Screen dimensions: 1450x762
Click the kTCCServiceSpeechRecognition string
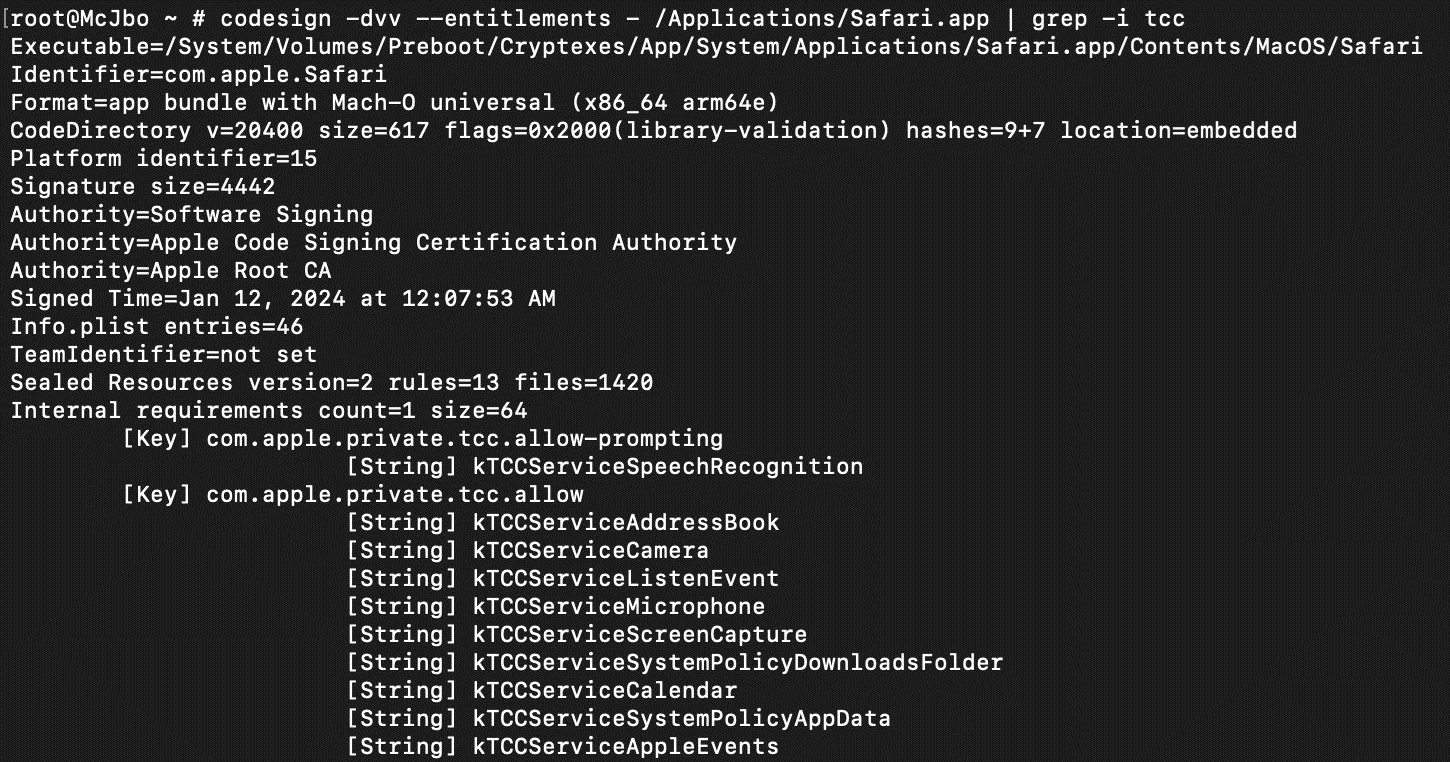tap(667, 467)
